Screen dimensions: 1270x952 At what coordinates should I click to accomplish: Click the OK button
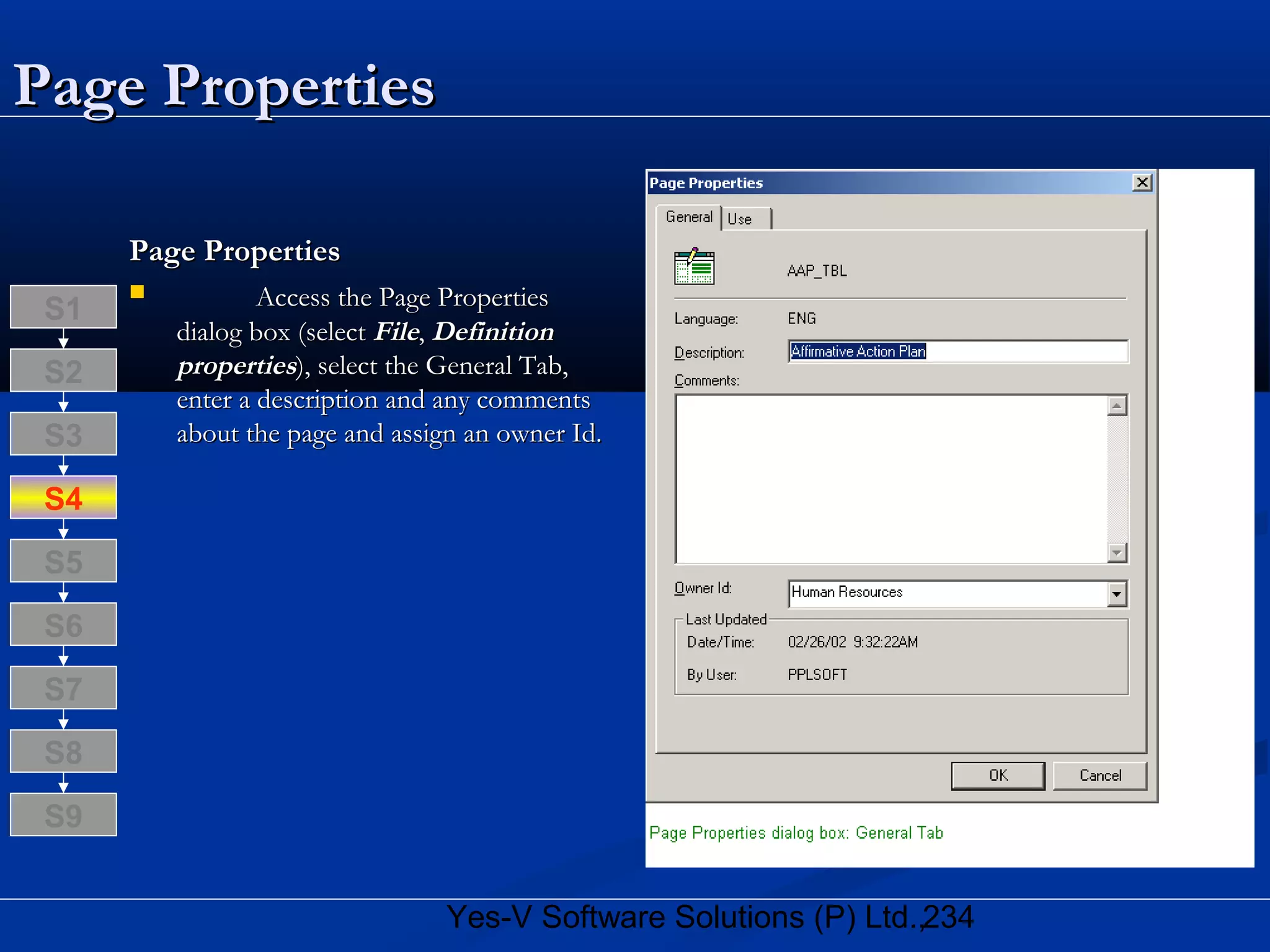point(998,775)
